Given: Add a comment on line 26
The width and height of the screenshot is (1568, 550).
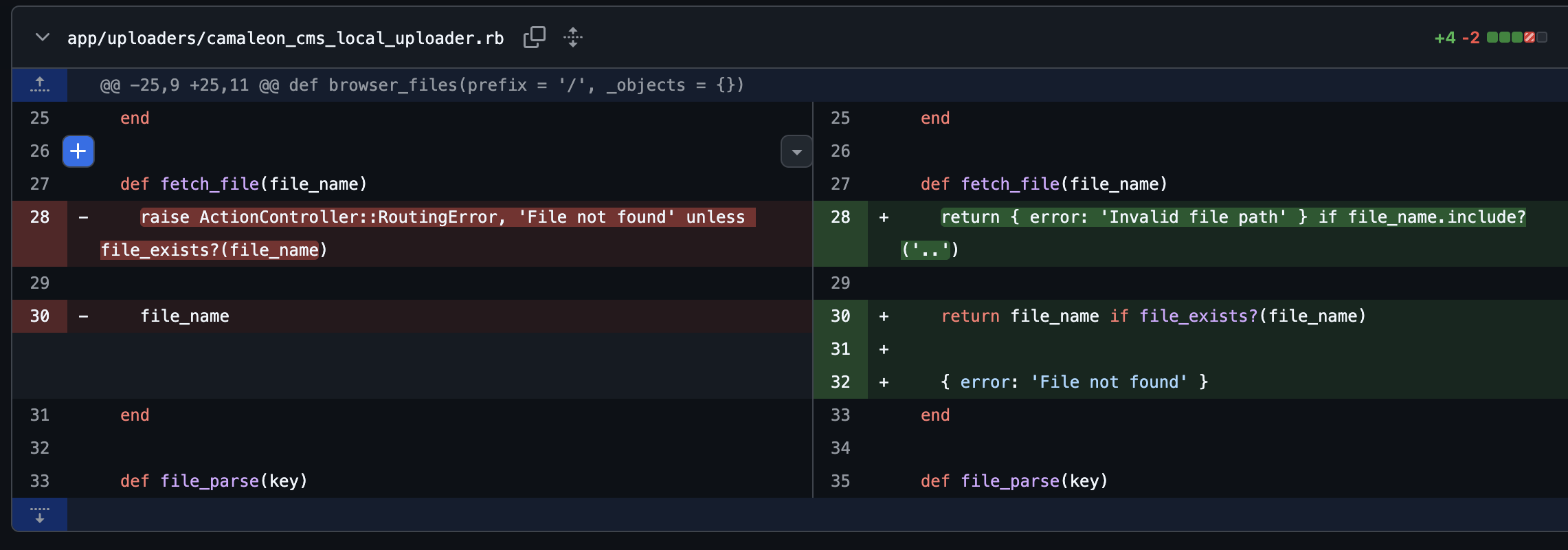Looking at the screenshot, I should click(x=78, y=151).
